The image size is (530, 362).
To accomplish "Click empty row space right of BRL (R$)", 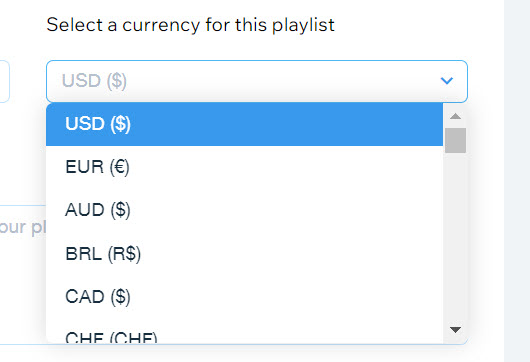I will pos(291,254).
